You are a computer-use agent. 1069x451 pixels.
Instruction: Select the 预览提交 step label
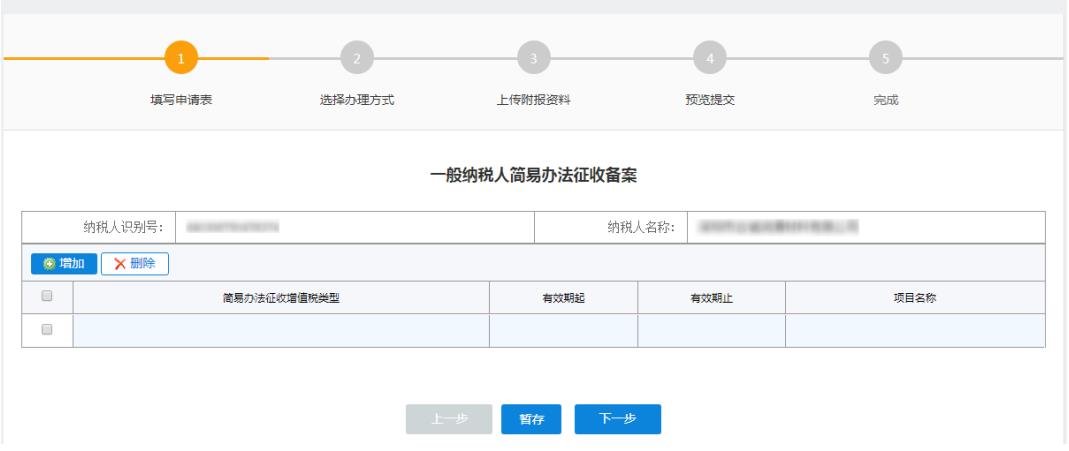[709, 98]
